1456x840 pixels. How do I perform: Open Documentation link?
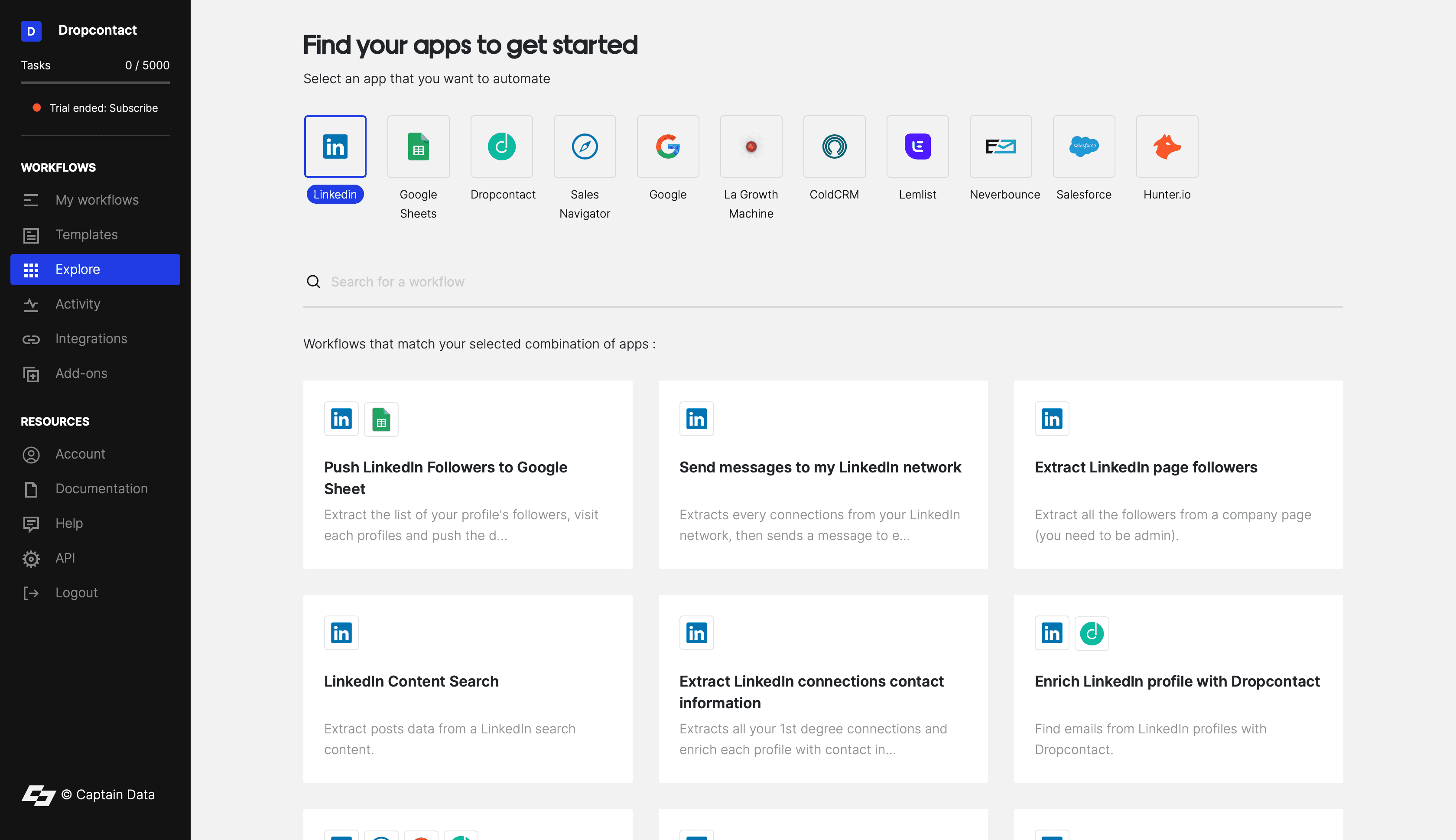click(95, 488)
